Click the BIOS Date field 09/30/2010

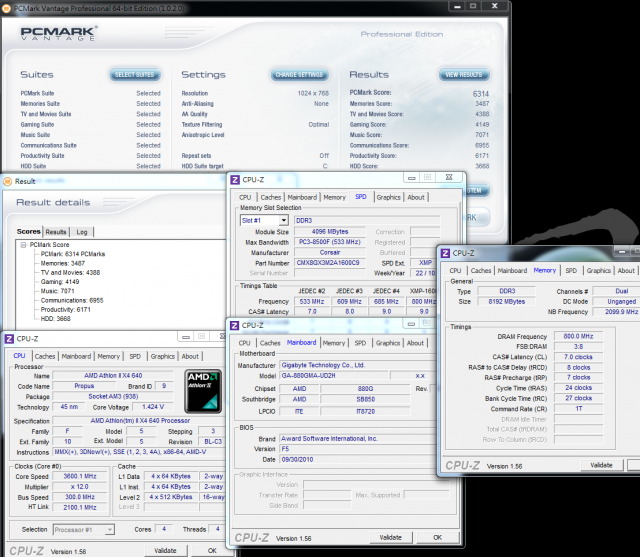tap(357, 459)
